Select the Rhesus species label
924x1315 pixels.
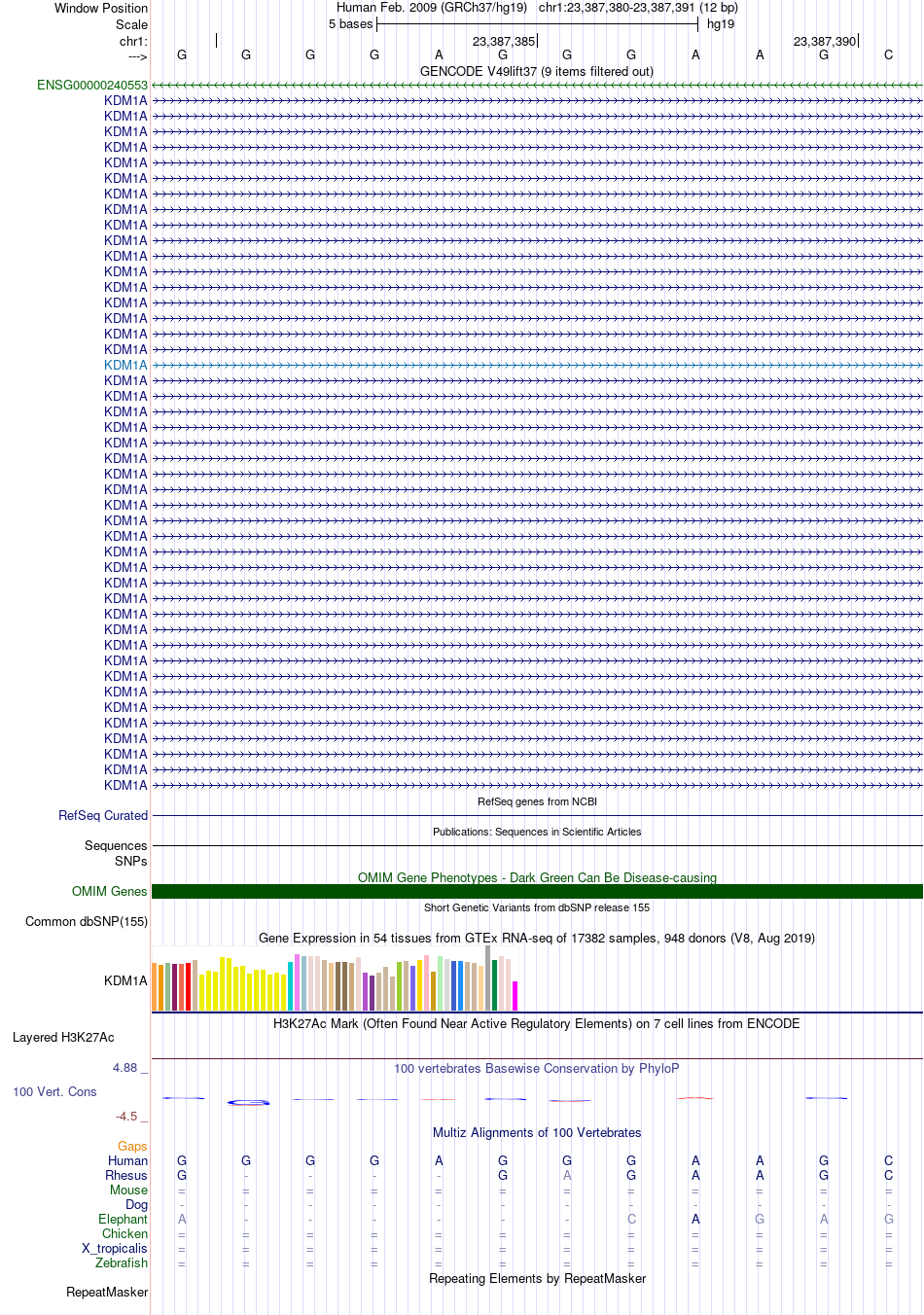coord(126,1176)
